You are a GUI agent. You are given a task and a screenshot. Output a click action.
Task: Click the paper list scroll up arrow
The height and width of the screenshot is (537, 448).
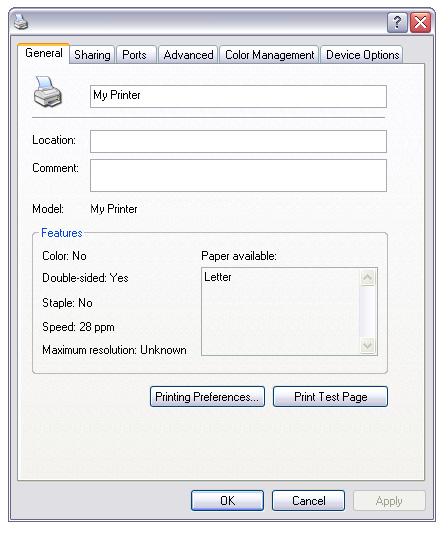(x=368, y=277)
